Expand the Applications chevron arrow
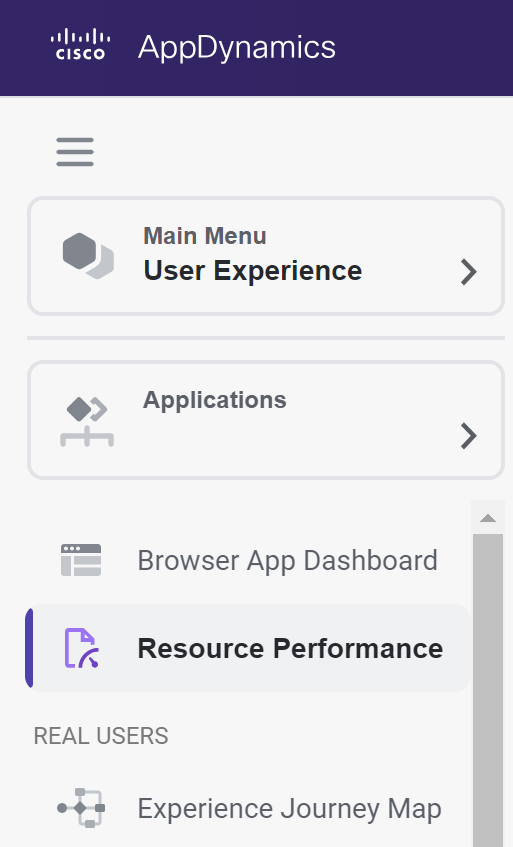Viewport: 513px width, 847px height. coord(468,436)
